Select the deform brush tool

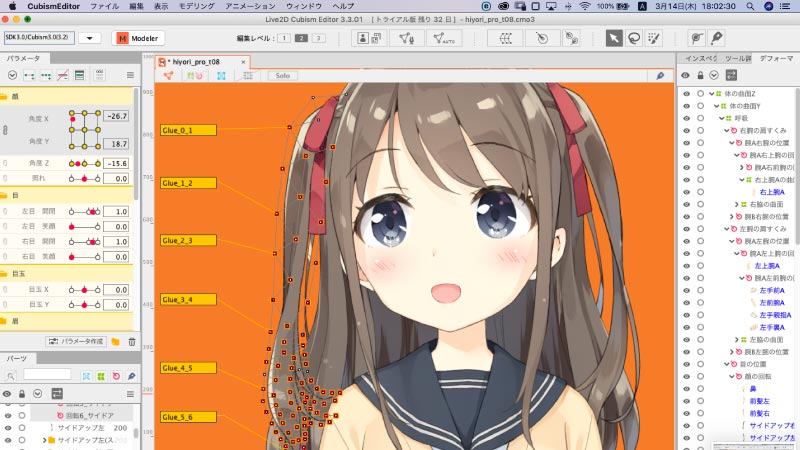[654, 38]
